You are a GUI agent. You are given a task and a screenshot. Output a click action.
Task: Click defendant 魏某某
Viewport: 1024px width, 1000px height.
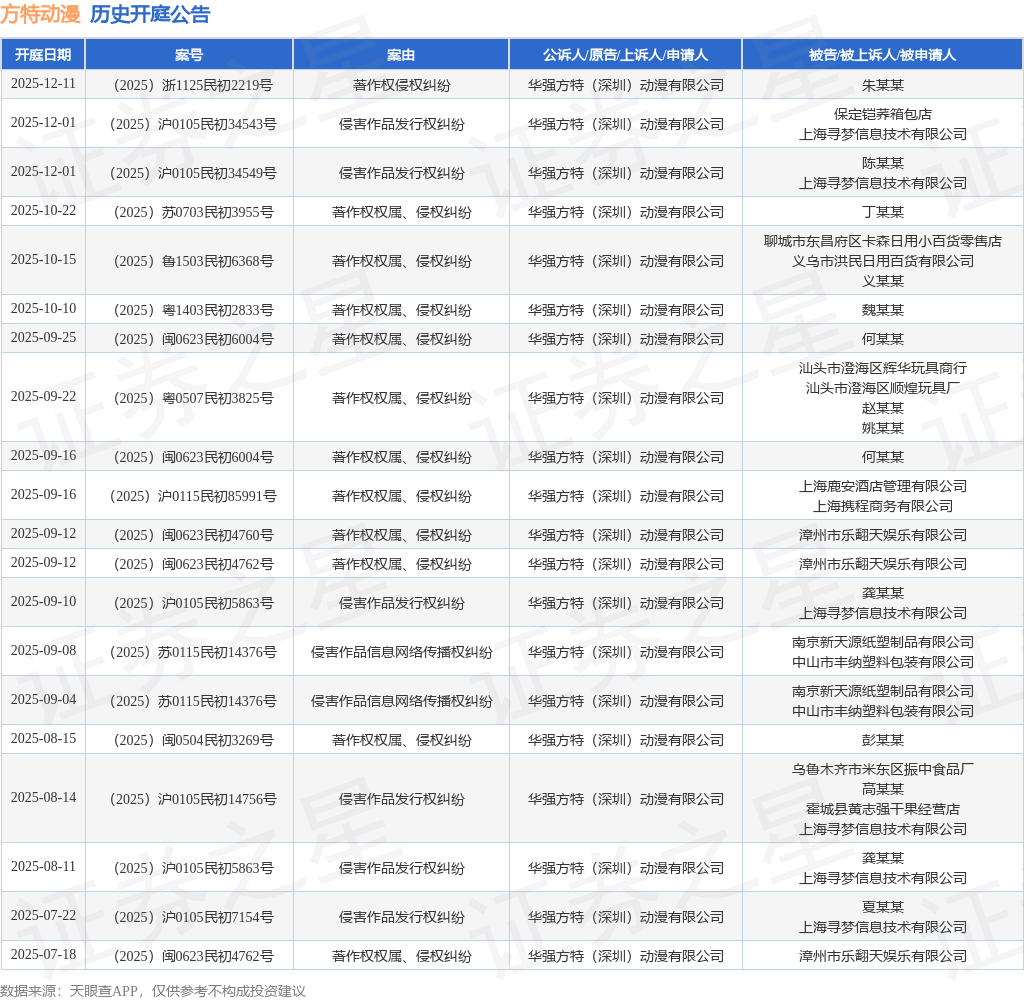click(x=882, y=310)
